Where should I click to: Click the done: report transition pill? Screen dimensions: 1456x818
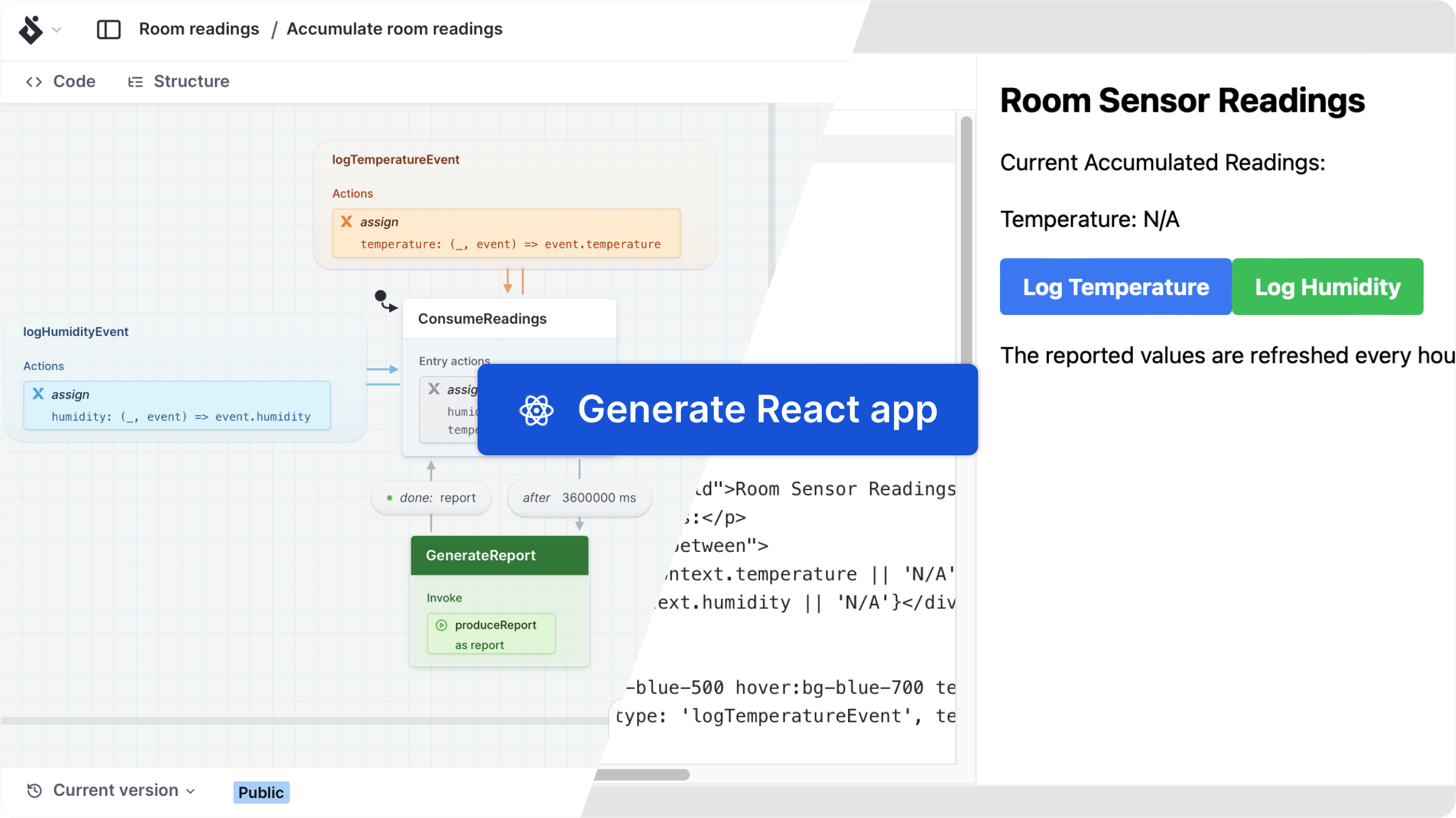(x=431, y=497)
